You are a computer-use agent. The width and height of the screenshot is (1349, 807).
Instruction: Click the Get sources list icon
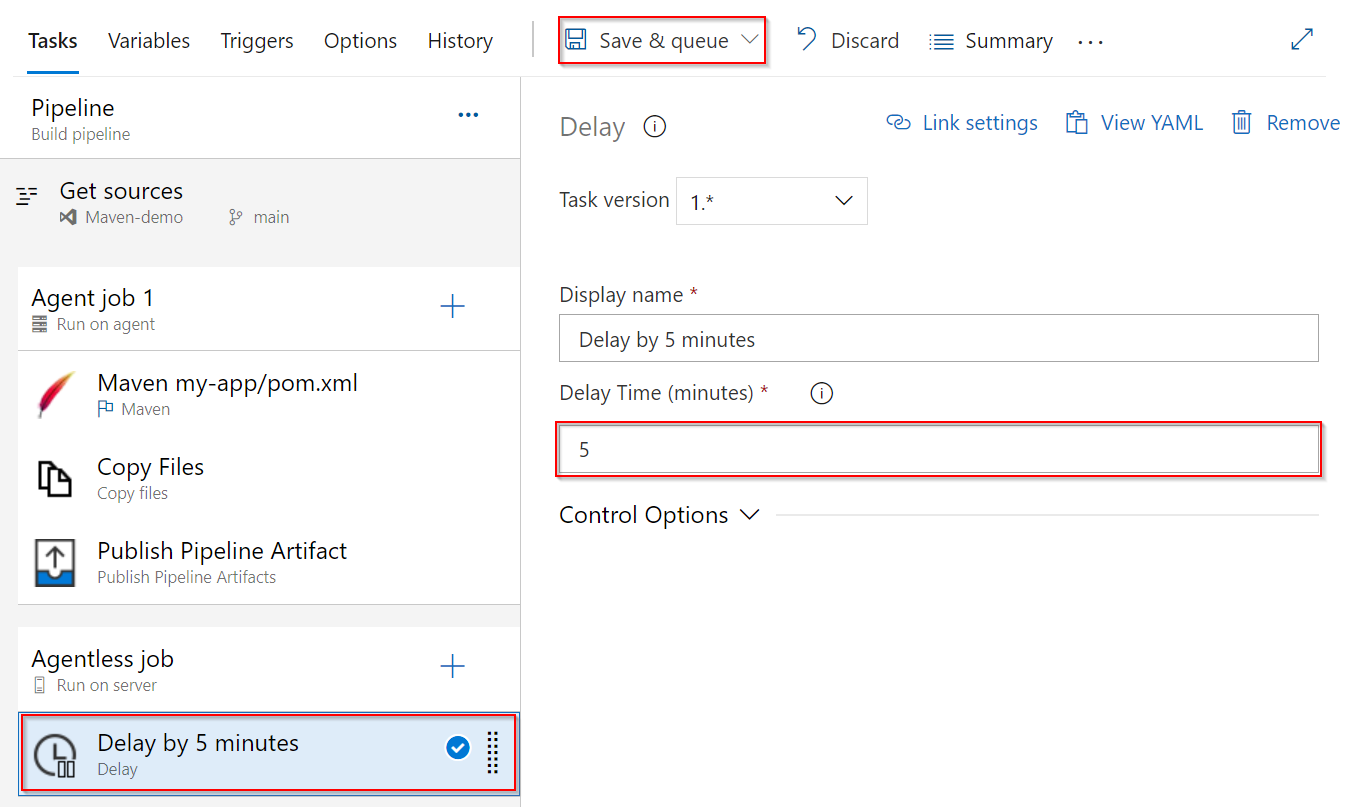(x=28, y=195)
